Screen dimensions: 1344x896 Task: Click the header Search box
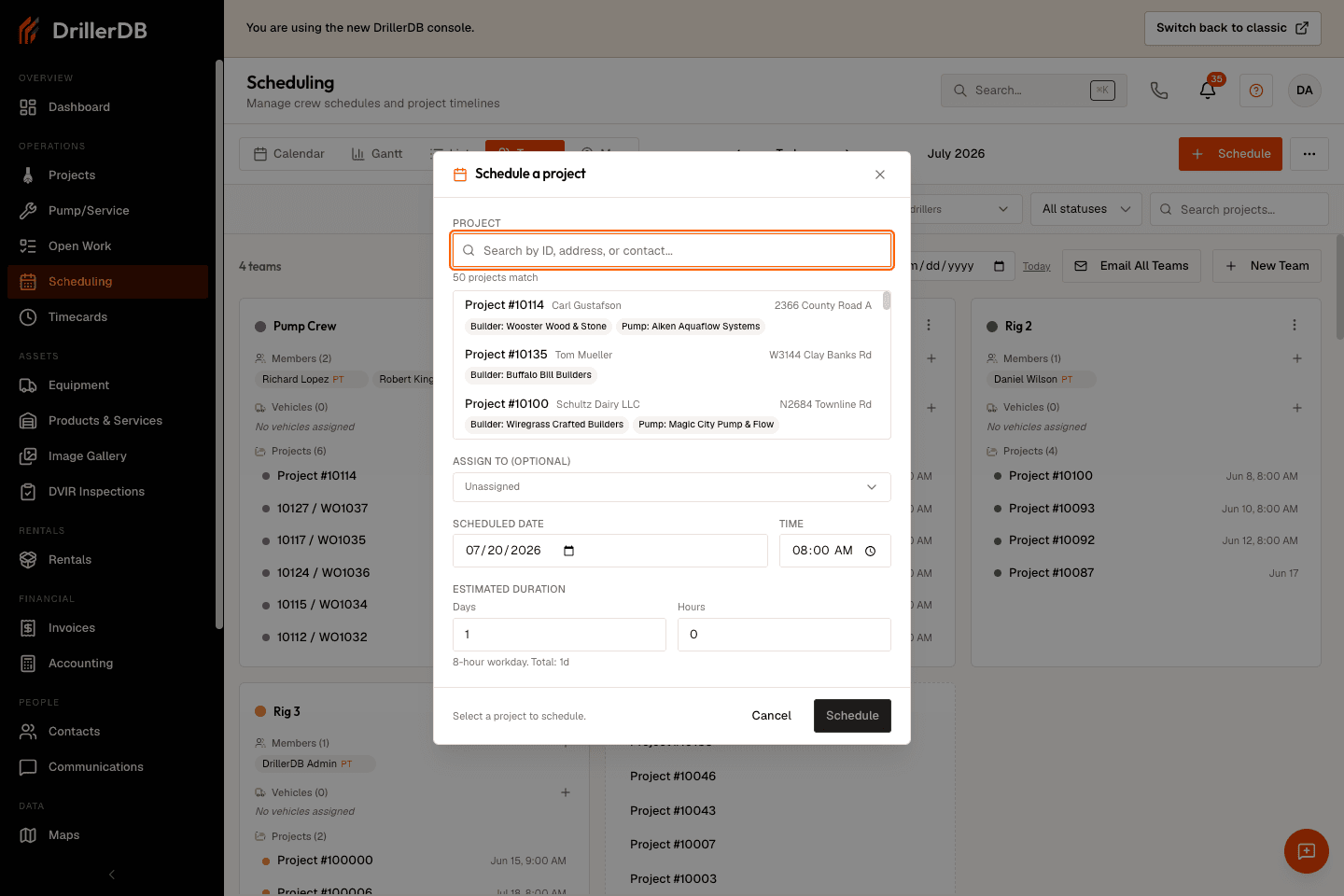pos(1034,91)
